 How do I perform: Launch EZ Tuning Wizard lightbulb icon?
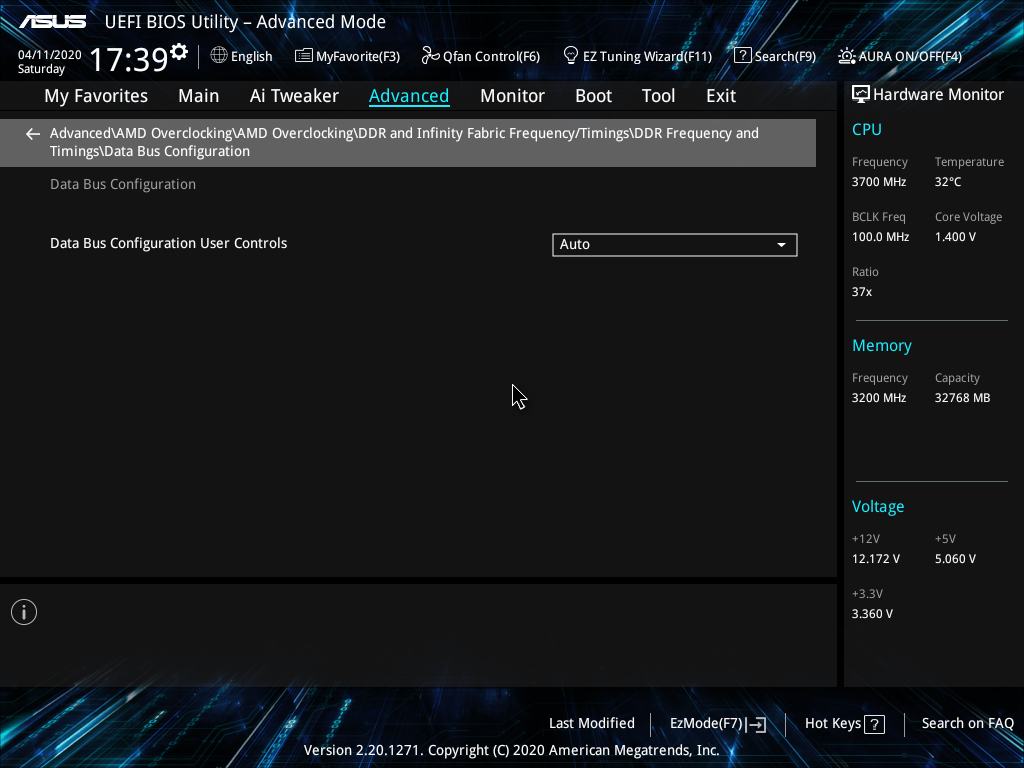(x=570, y=56)
